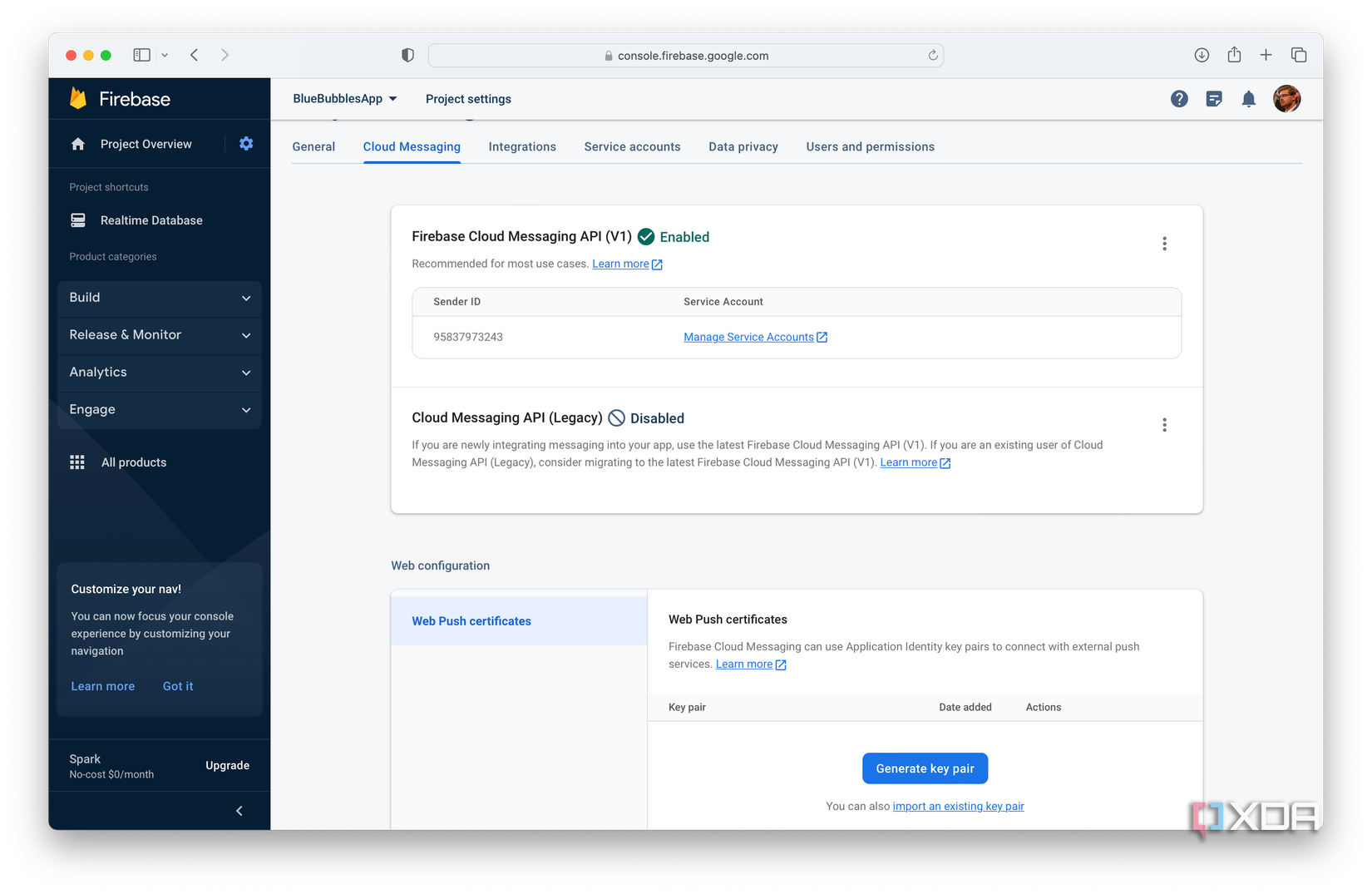Reload the page with the refresh icon
The height and width of the screenshot is (894, 1372).
click(x=933, y=55)
